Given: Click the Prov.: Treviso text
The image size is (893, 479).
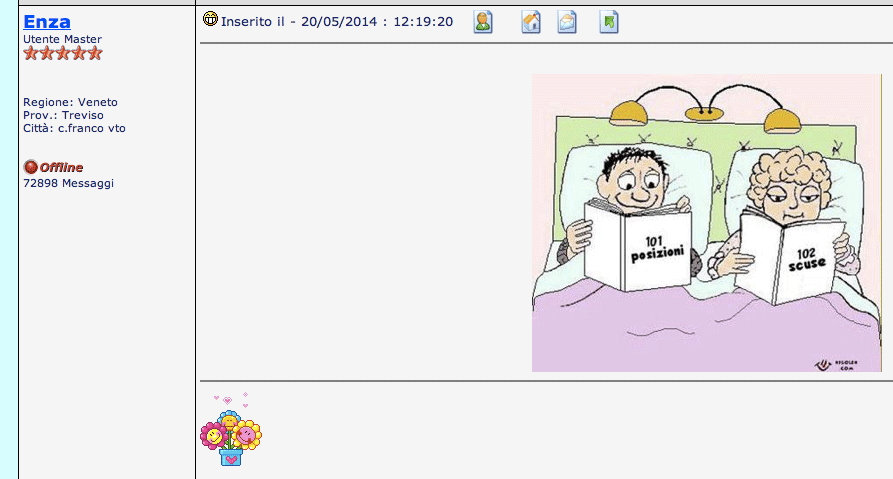Looking at the screenshot, I should (63, 115).
